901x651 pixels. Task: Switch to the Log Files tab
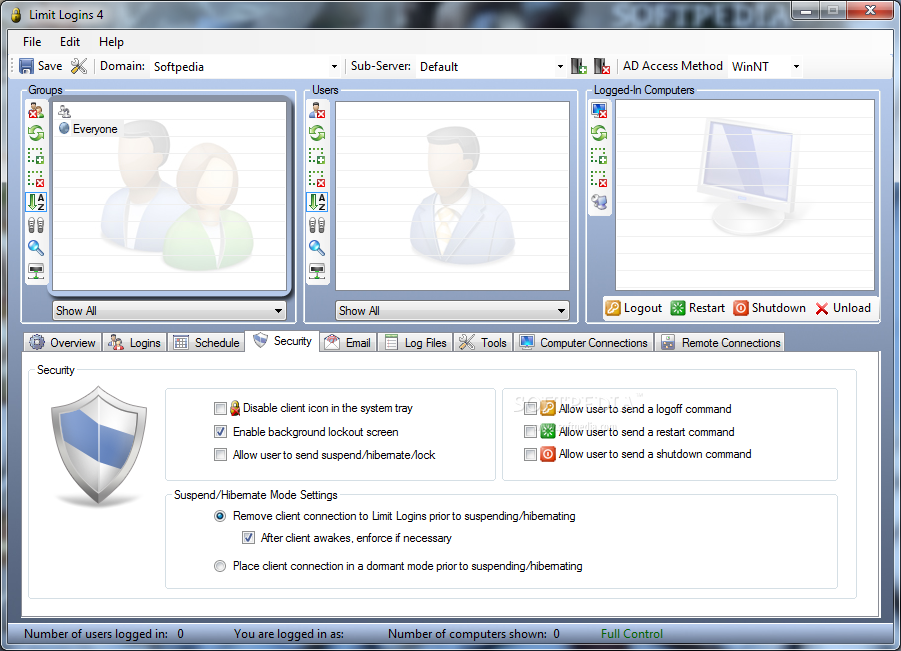coord(415,342)
